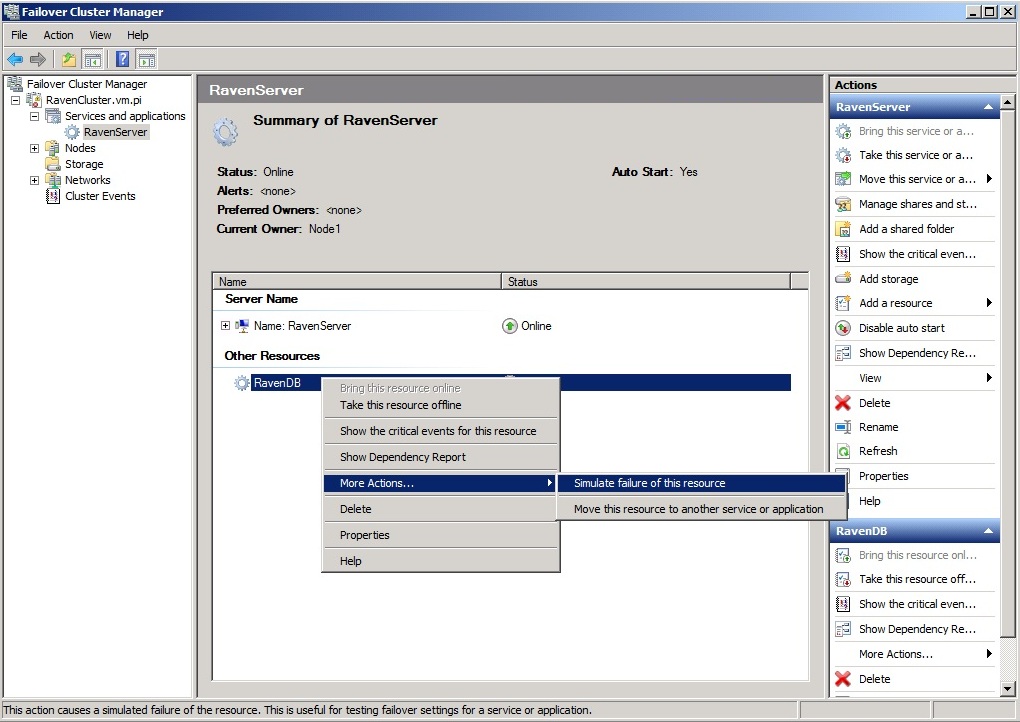Open the Action menu
Image resolution: width=1020 pixels, height=722 pixels.
click(58, 35)
